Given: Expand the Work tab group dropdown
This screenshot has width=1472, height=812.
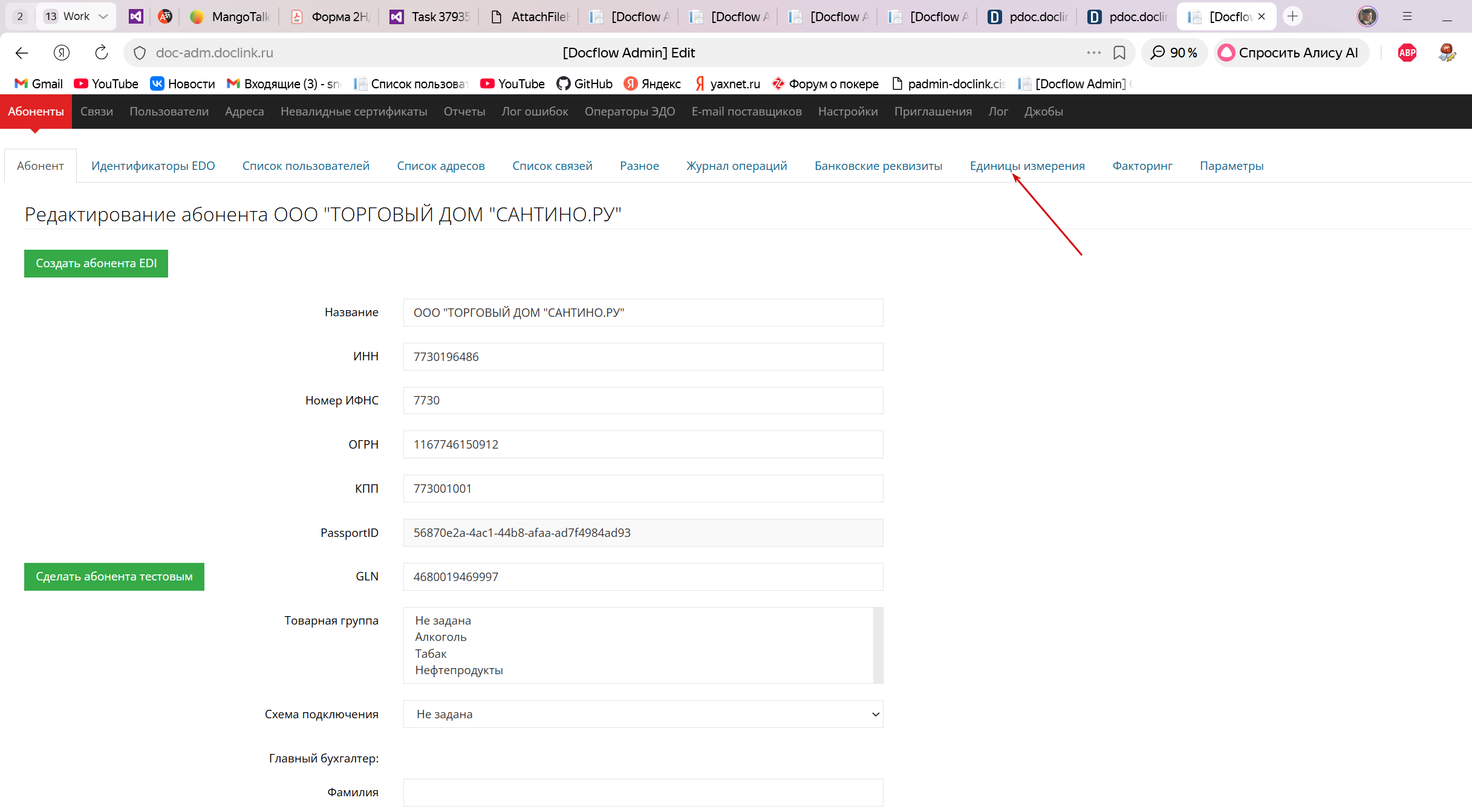Looking at the screenshot, I should coord(103,16).
